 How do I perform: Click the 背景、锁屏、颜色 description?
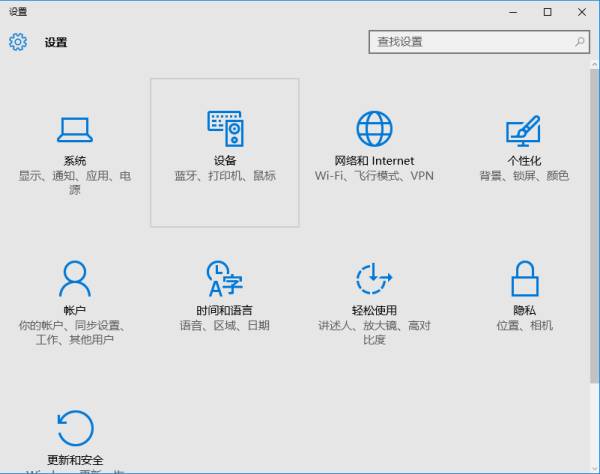[x=524, y=176]
